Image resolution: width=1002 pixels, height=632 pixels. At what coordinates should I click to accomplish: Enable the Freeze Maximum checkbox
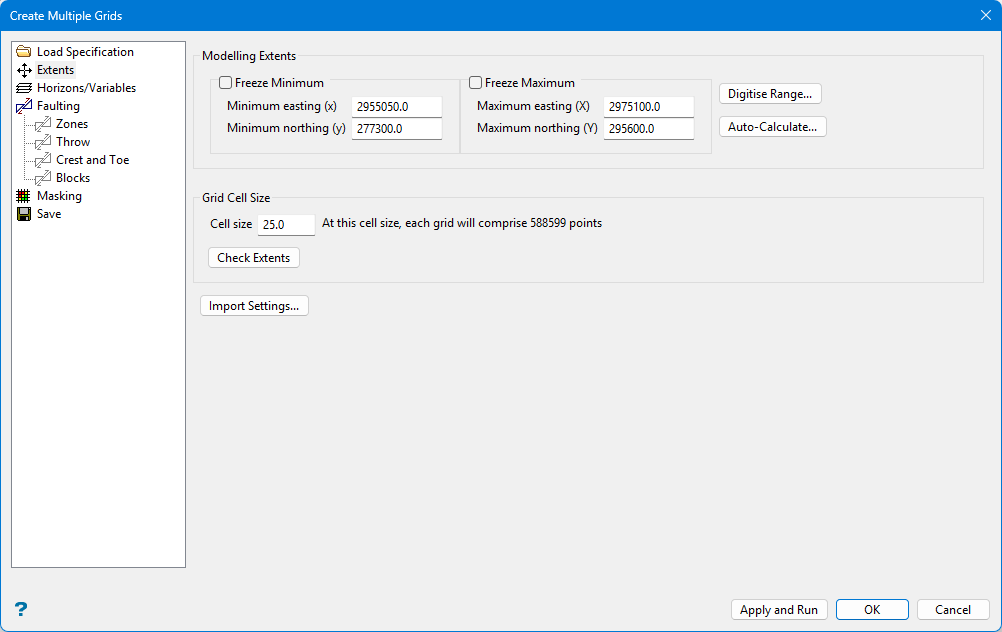476,83
